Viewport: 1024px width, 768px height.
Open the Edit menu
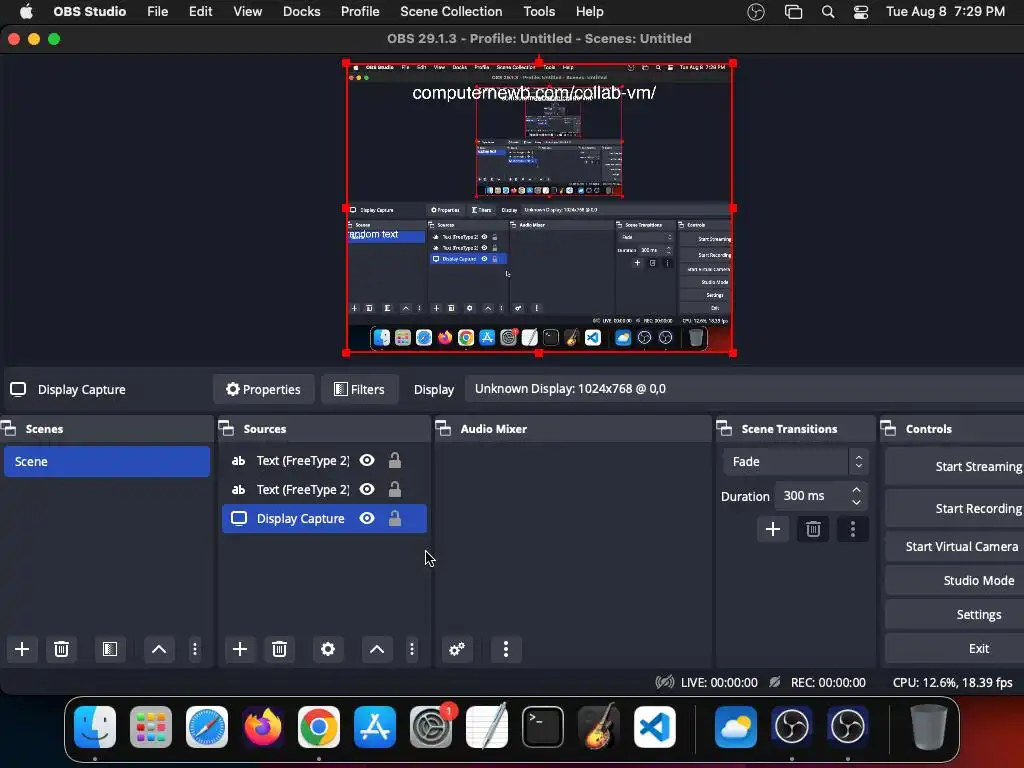[200, 12]
